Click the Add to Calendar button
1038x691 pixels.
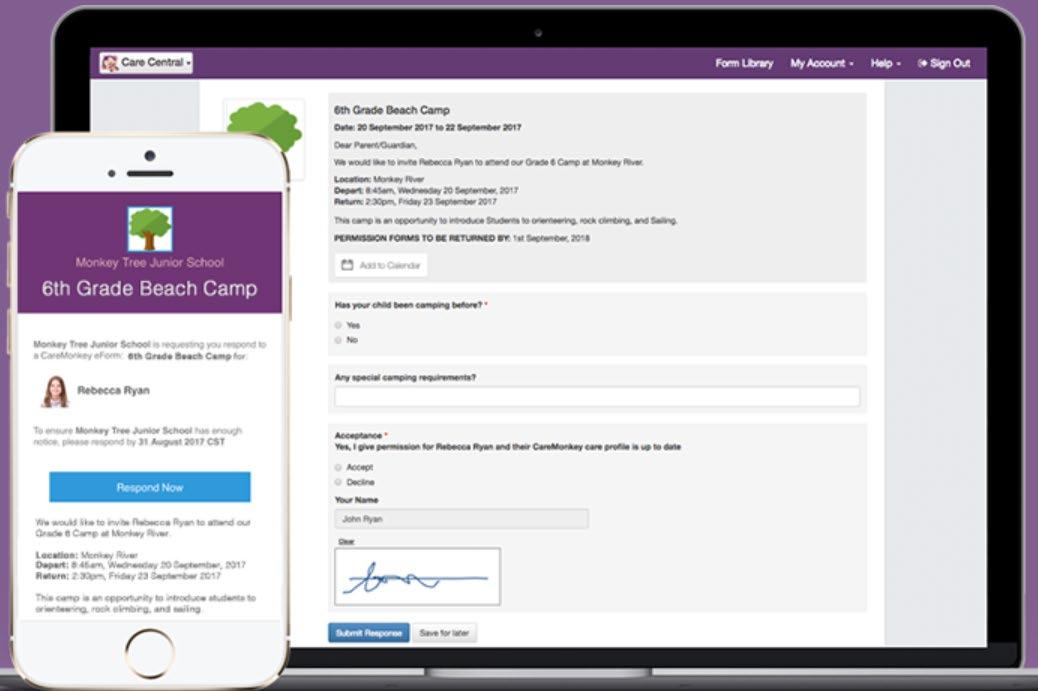(381, 265)
